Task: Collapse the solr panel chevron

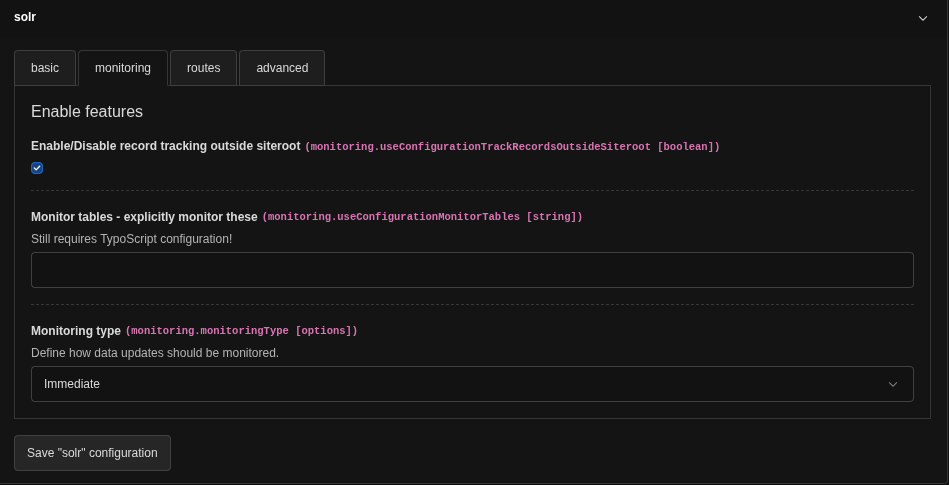Action: [922, 18]
